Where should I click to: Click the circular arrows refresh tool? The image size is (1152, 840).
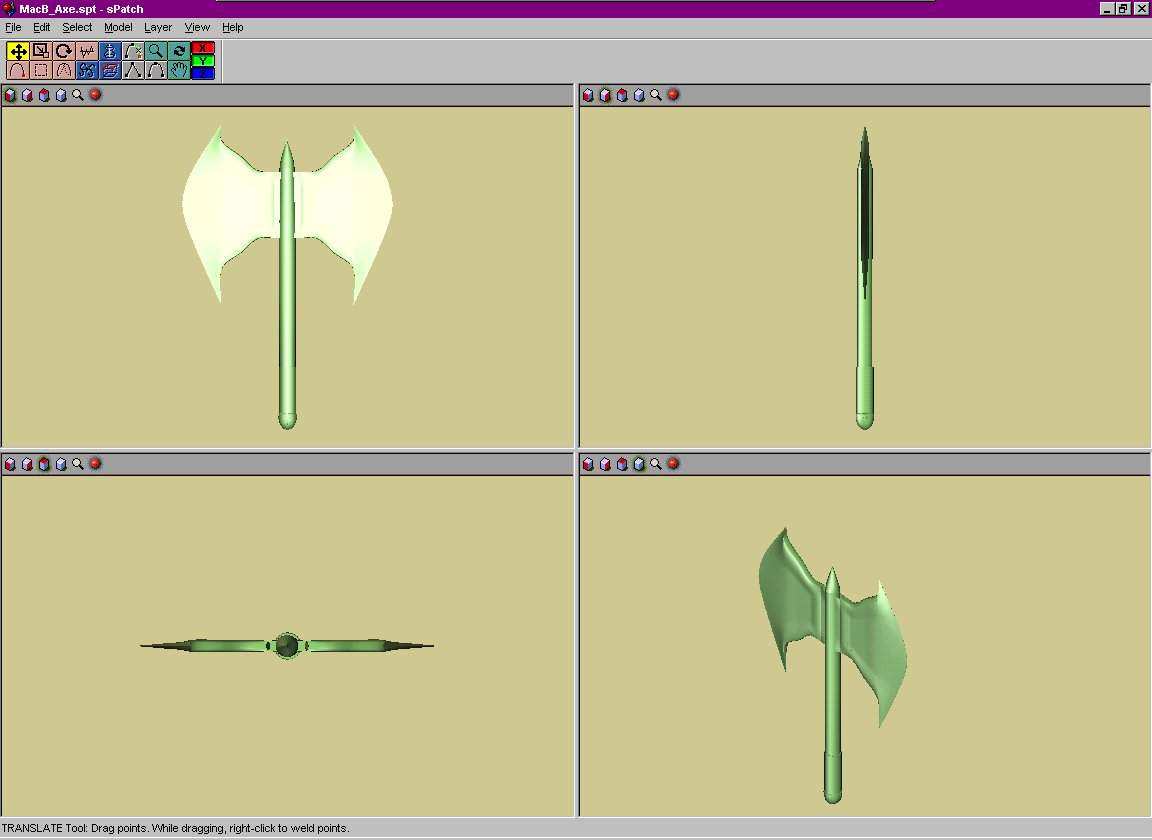coord(179,51)
